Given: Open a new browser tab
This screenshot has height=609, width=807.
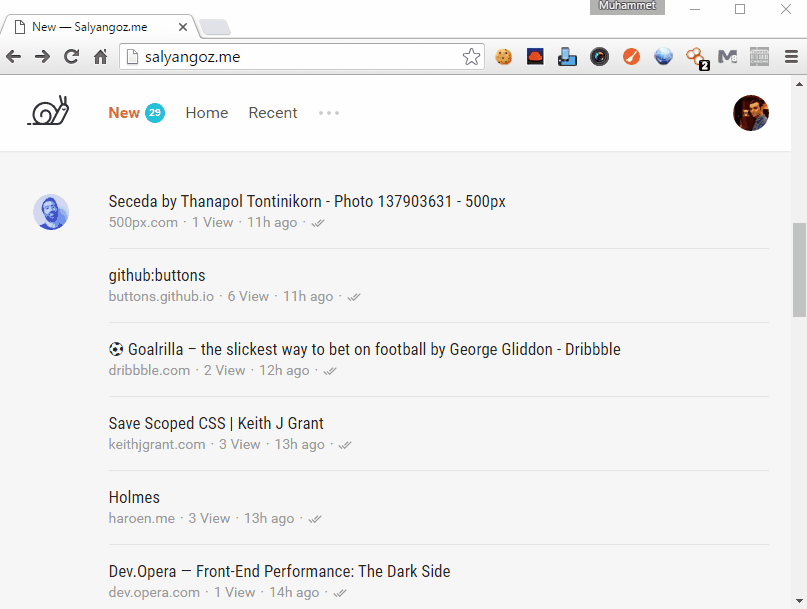Looking at the screenshot, I should tap(215, 27).
